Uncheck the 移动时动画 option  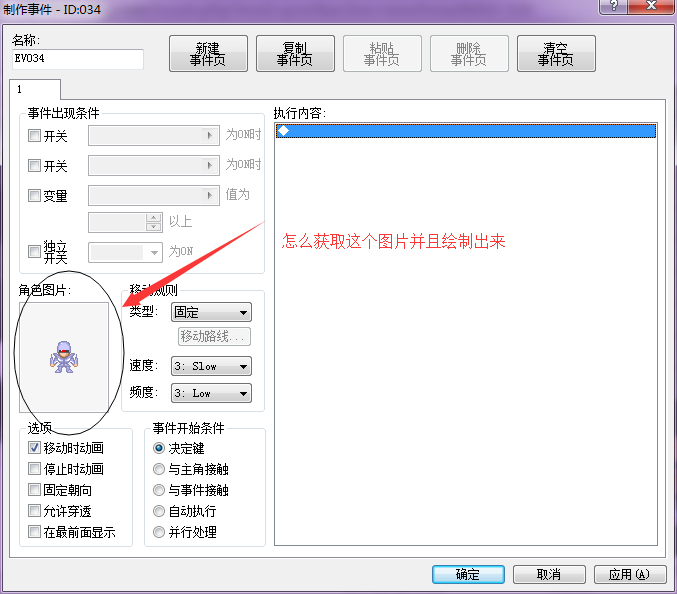(34, 447)
